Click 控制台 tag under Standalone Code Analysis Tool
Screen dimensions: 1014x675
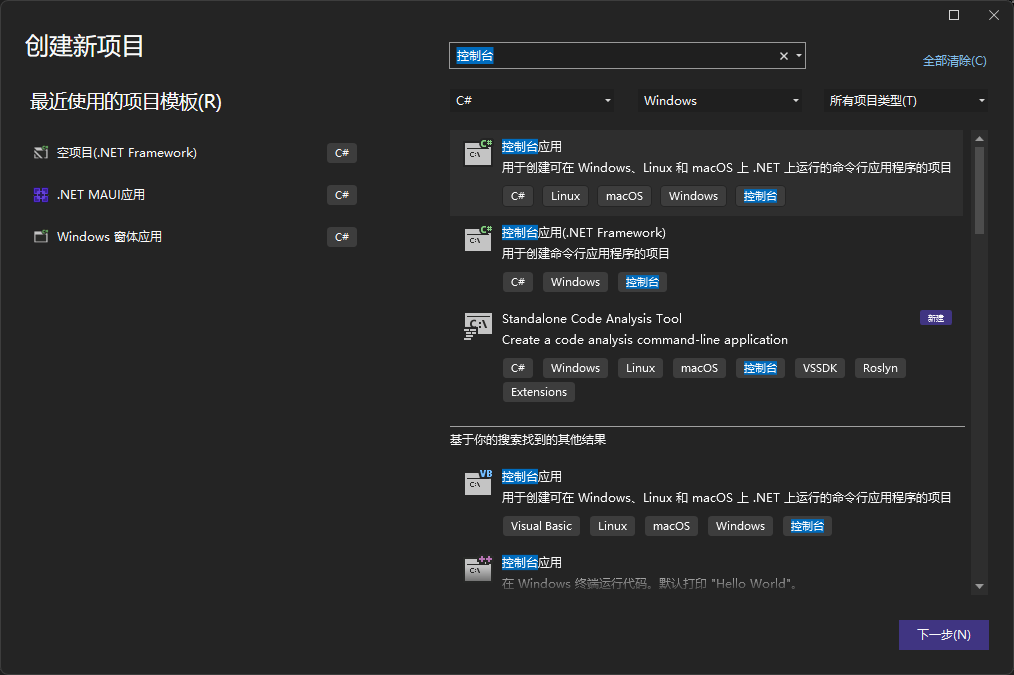pyautogui.click(x=760, y=368)
